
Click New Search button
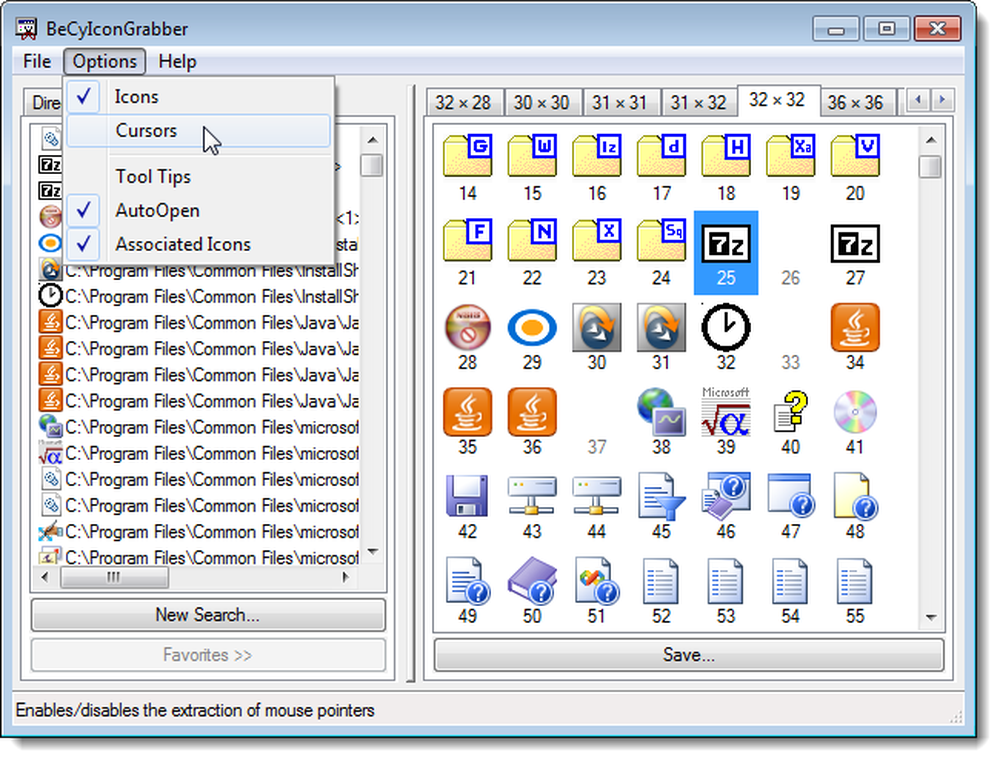208,615
